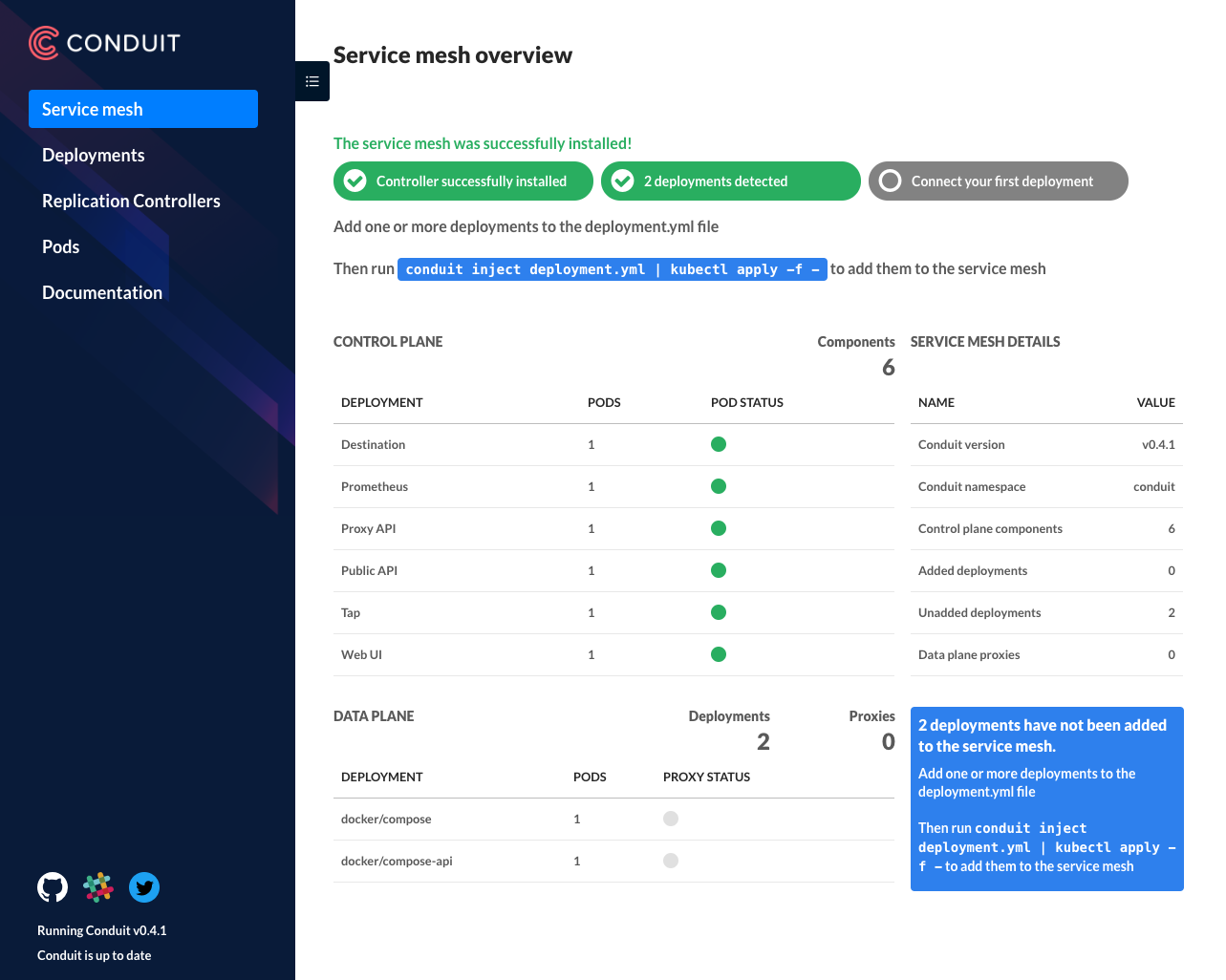Click the green pod status dot for Tap

719,612
